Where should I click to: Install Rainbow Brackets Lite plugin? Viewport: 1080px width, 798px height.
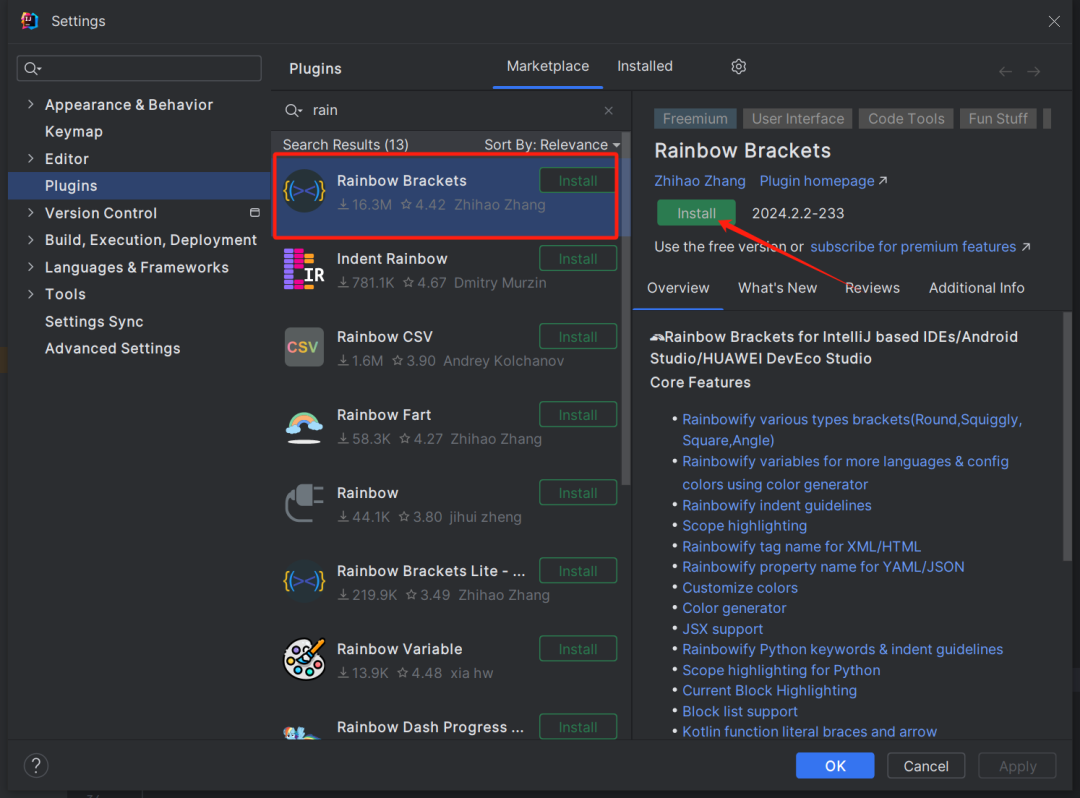tap(577, 571)
